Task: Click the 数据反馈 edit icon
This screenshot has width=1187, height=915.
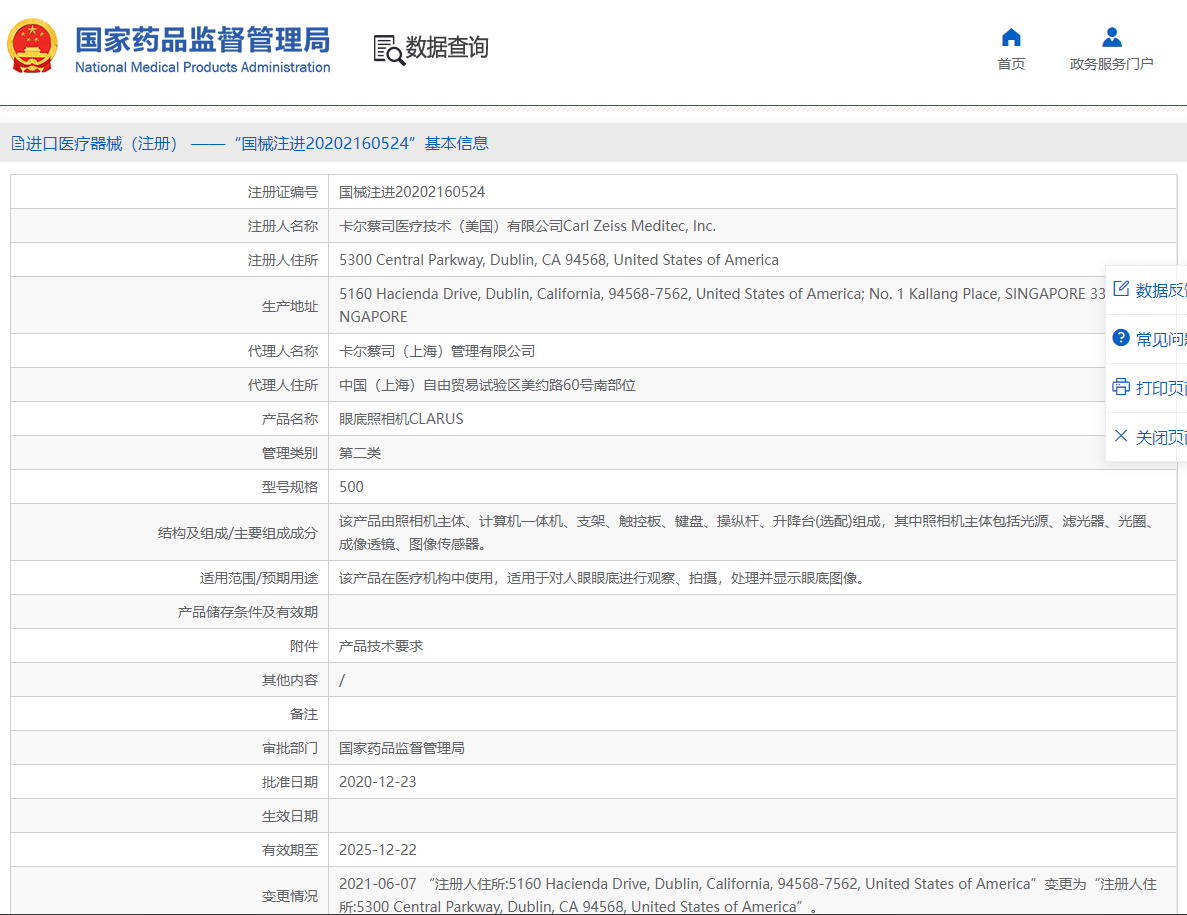Action: (x=1121, y=288)
